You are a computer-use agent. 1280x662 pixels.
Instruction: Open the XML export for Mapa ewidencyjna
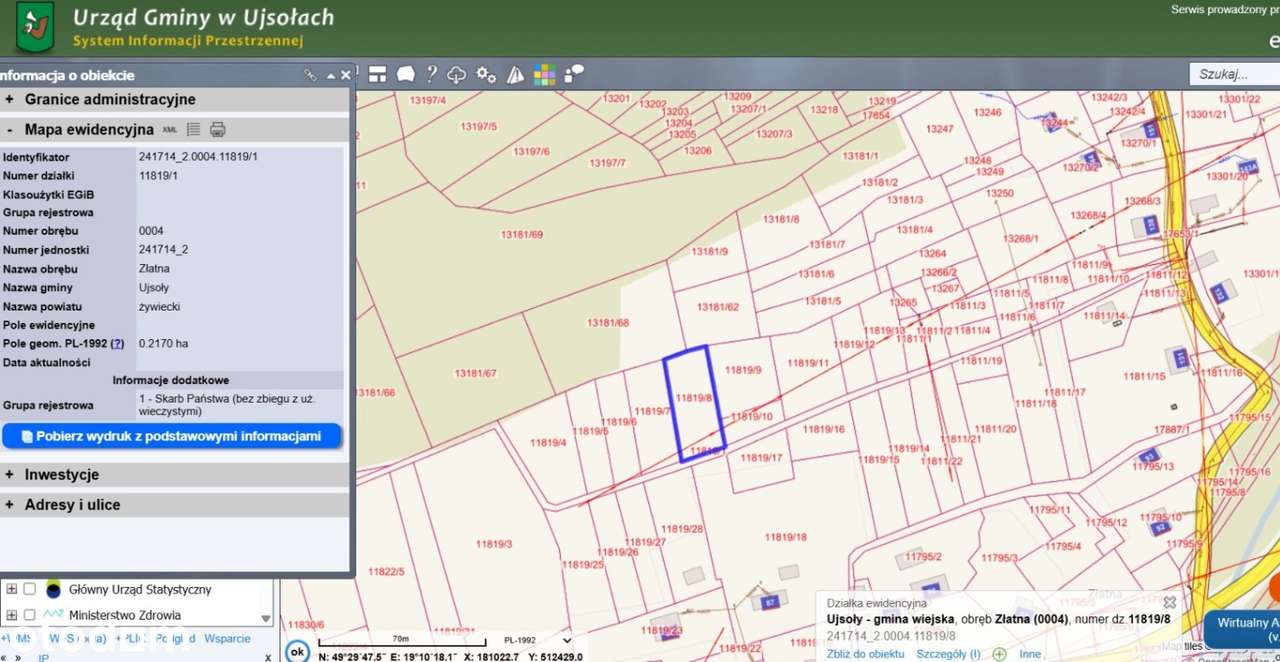coord(170,130)
